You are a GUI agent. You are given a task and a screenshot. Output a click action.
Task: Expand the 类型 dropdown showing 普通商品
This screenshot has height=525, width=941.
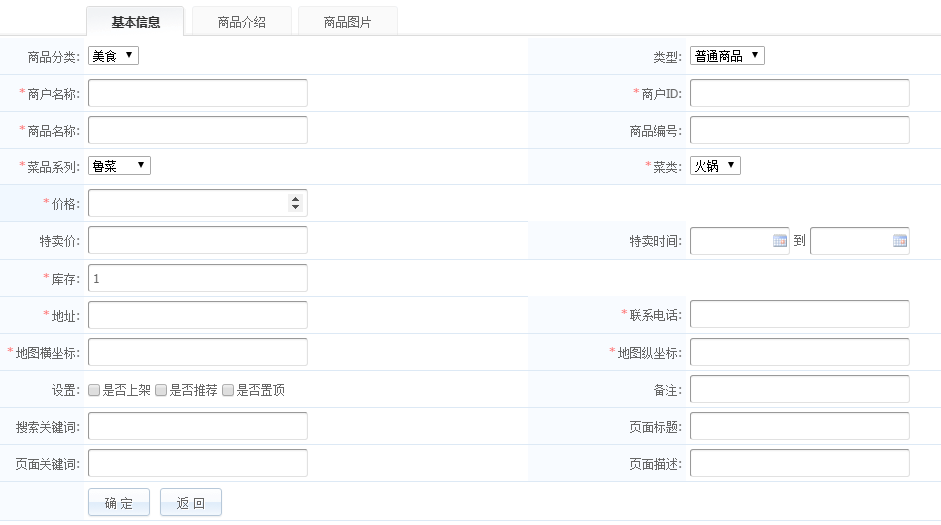coord(727,56)
